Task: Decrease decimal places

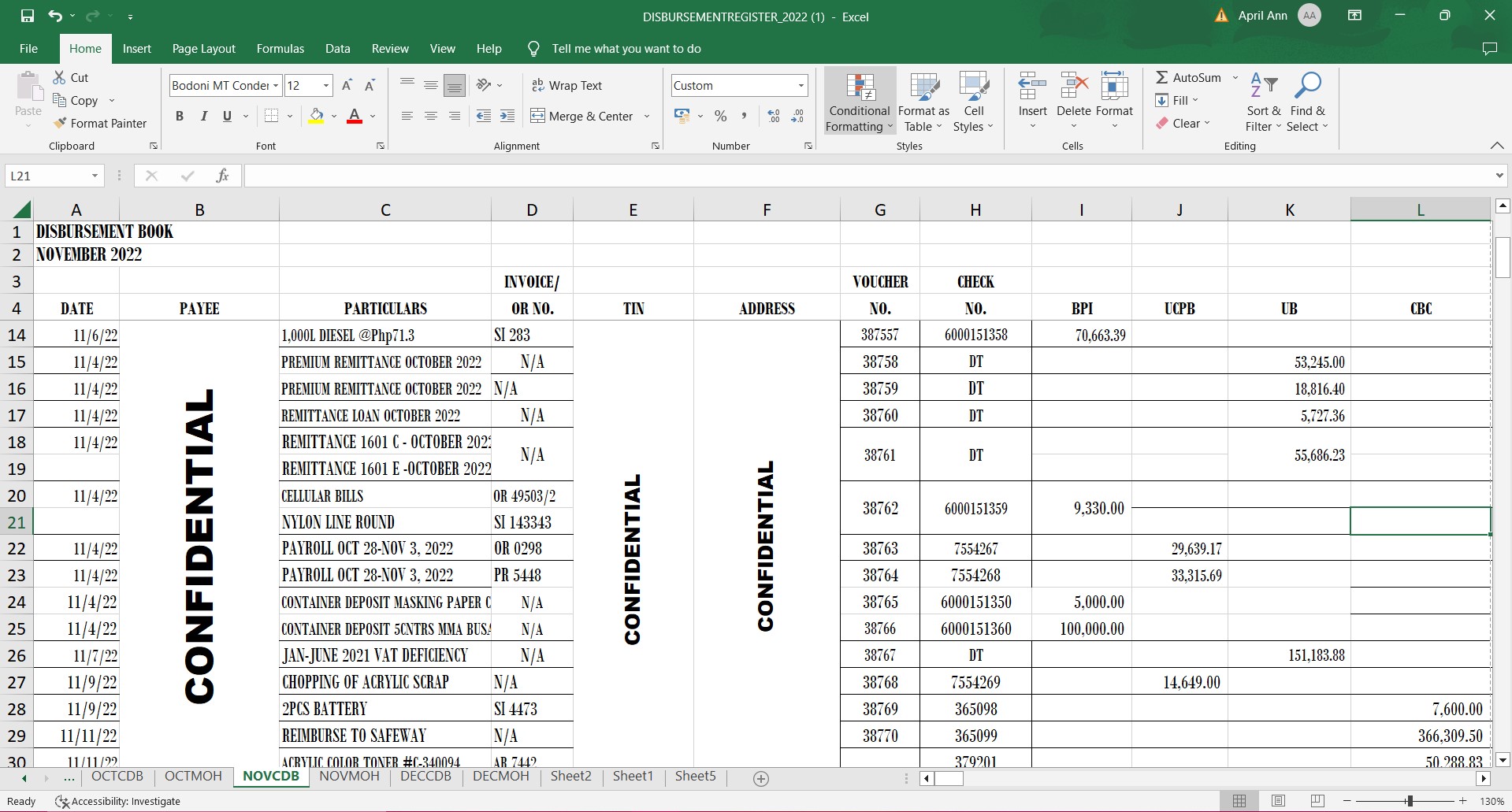Action: (x=797, y=116)
